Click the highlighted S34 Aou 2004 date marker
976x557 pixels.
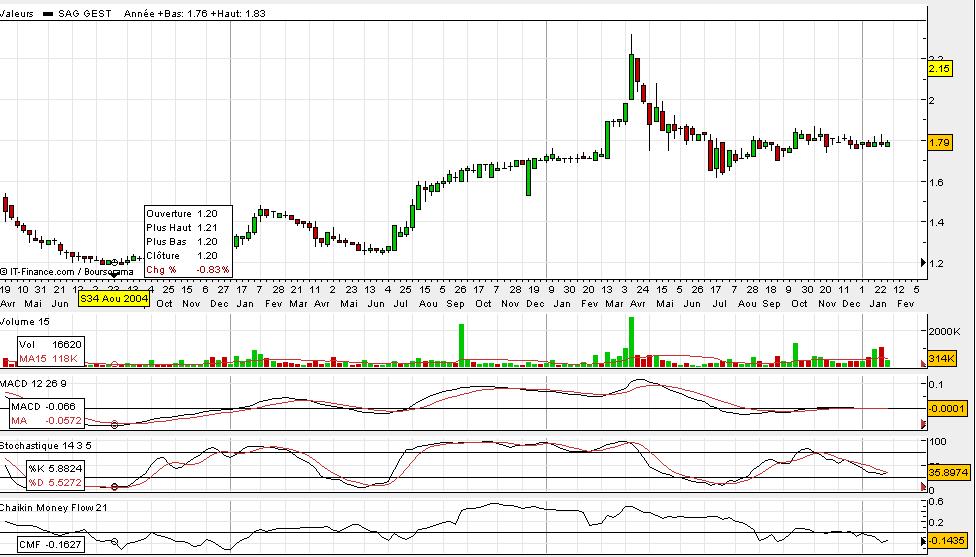114,299
